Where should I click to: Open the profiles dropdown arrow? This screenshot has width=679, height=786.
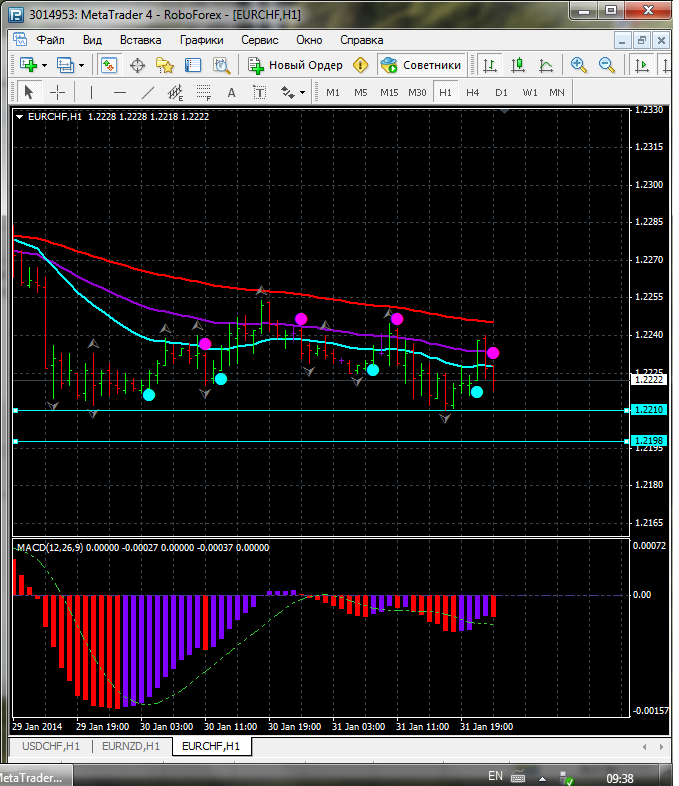pyautogui.click(x=82, y=65)
